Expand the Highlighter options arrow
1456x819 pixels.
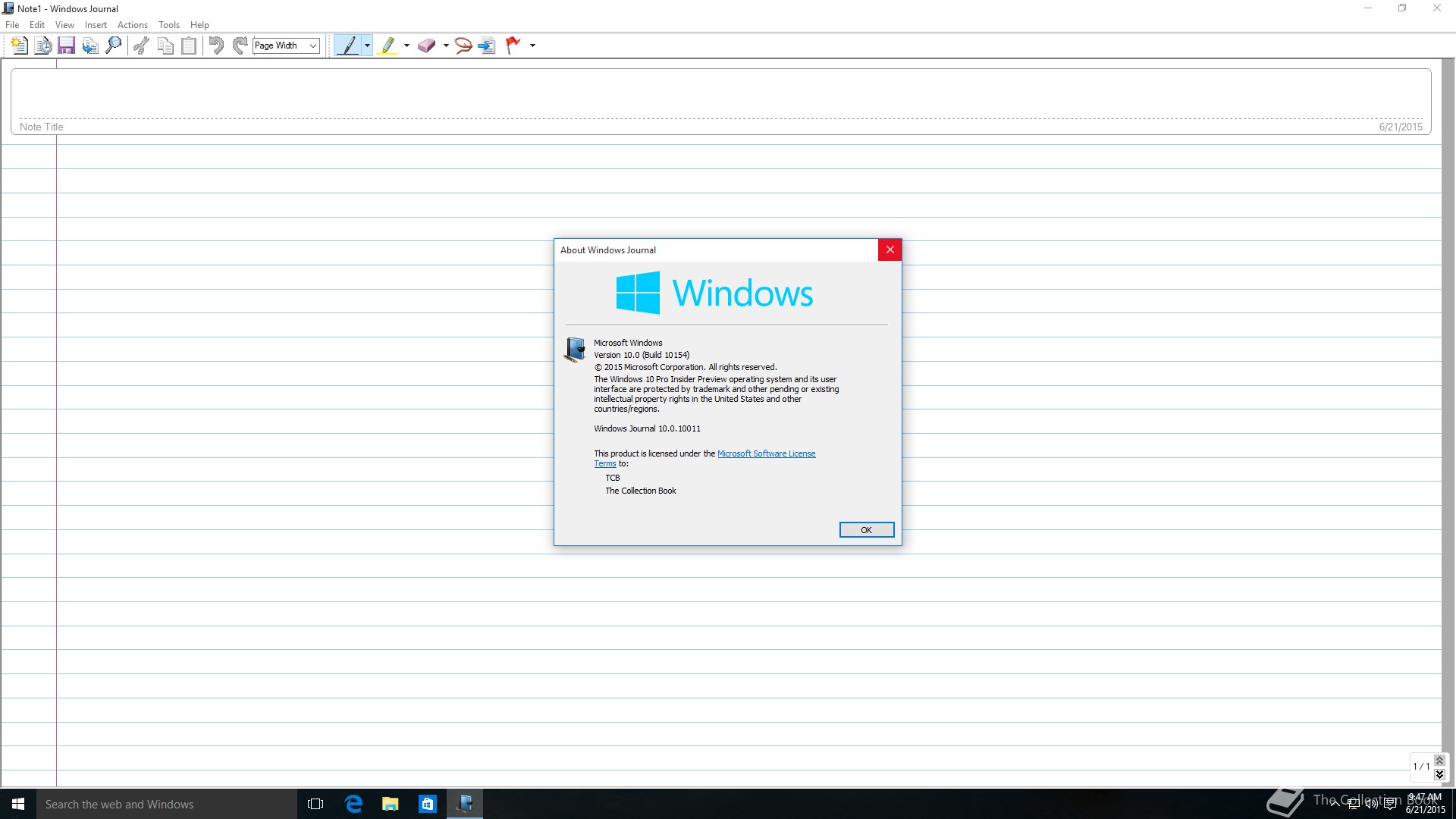406,45
